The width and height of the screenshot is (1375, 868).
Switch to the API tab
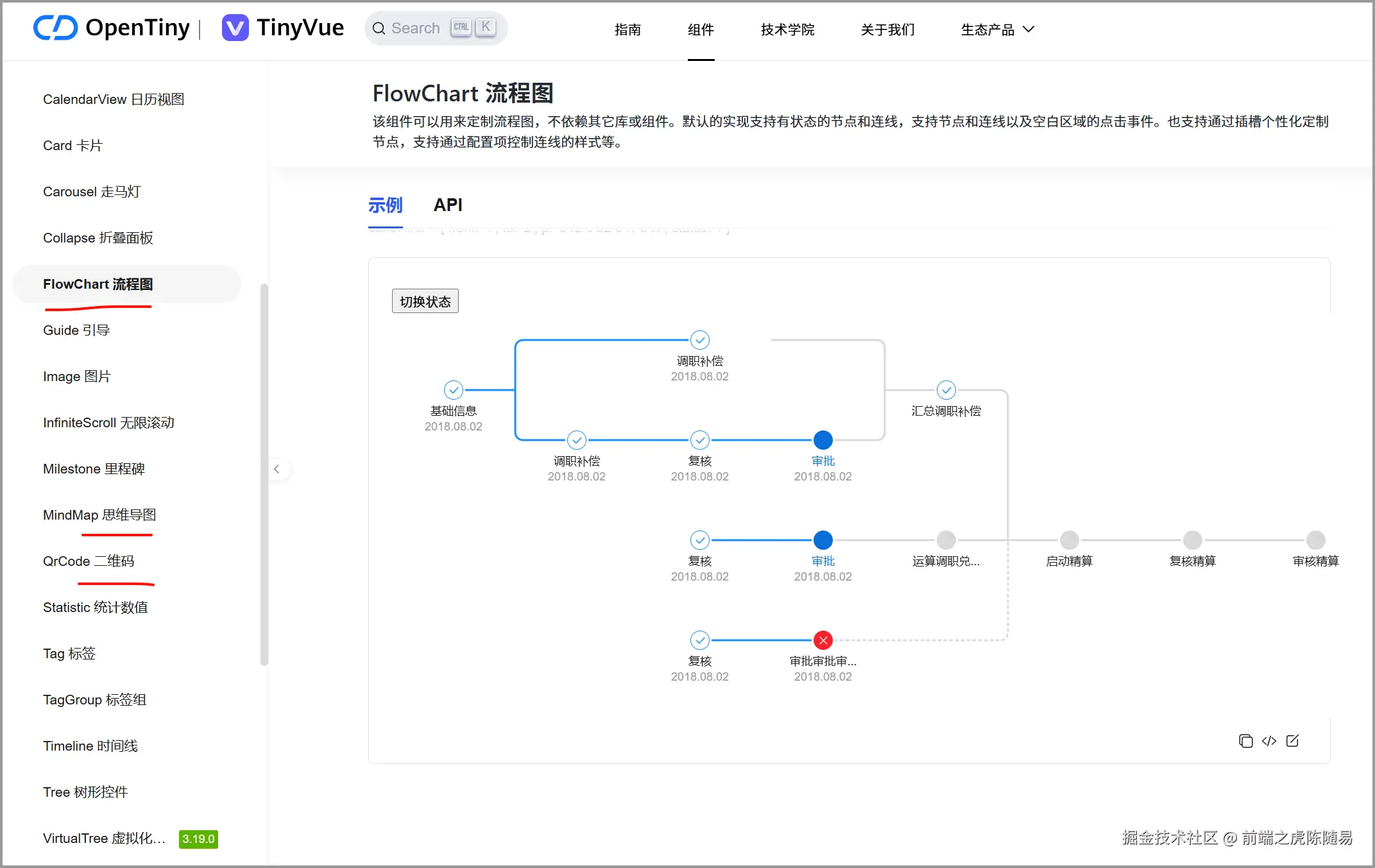pos(447,205)
